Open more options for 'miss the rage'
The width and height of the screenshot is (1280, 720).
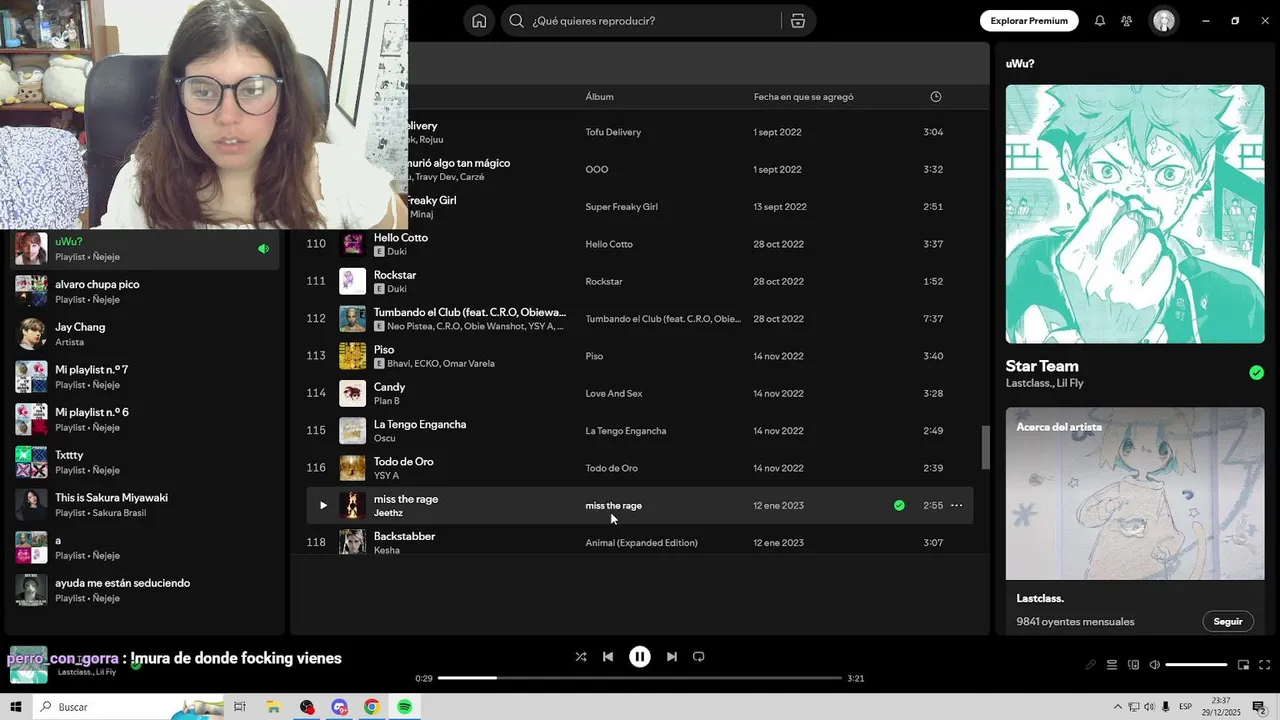[956, 506]
